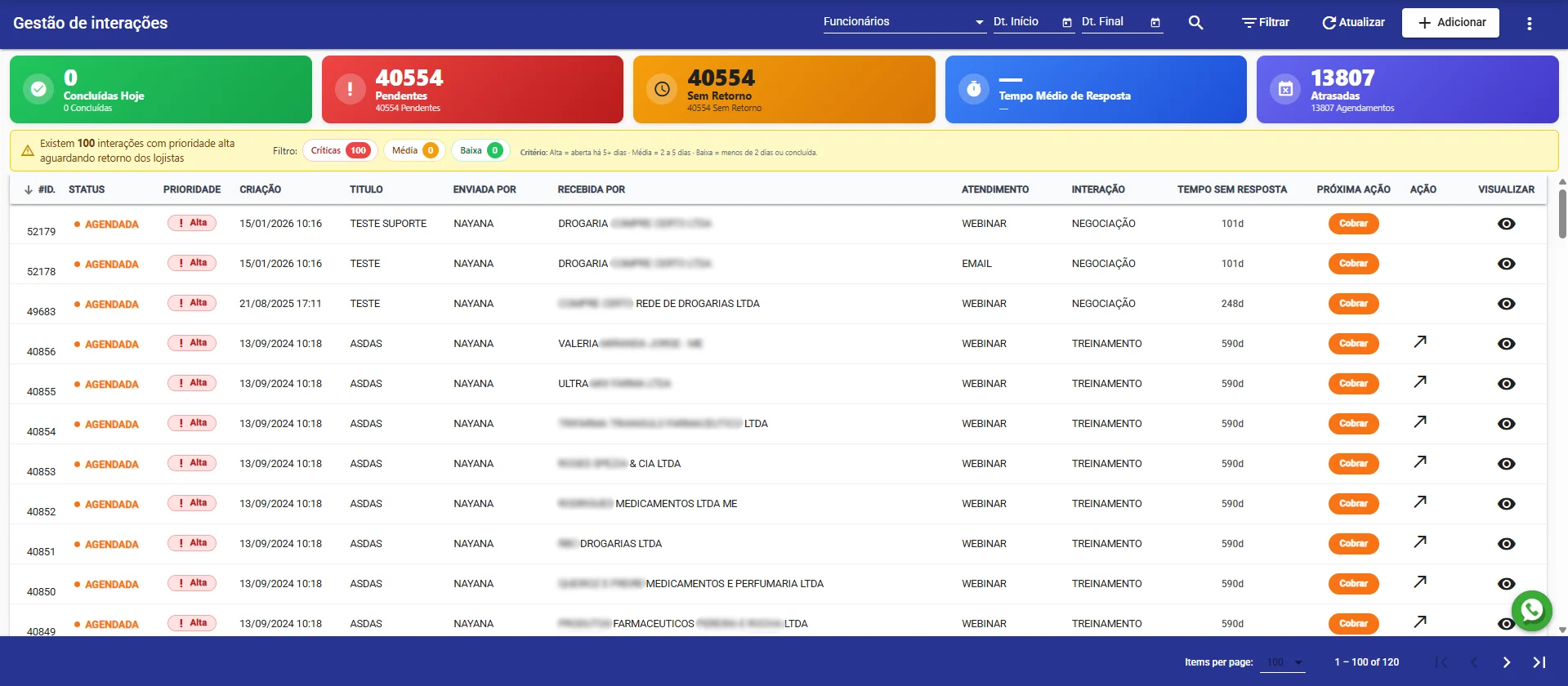This screenshot has height=686, width=1568.
Task: Click Cobrar button for row 52179
Action: (1353, 224)
